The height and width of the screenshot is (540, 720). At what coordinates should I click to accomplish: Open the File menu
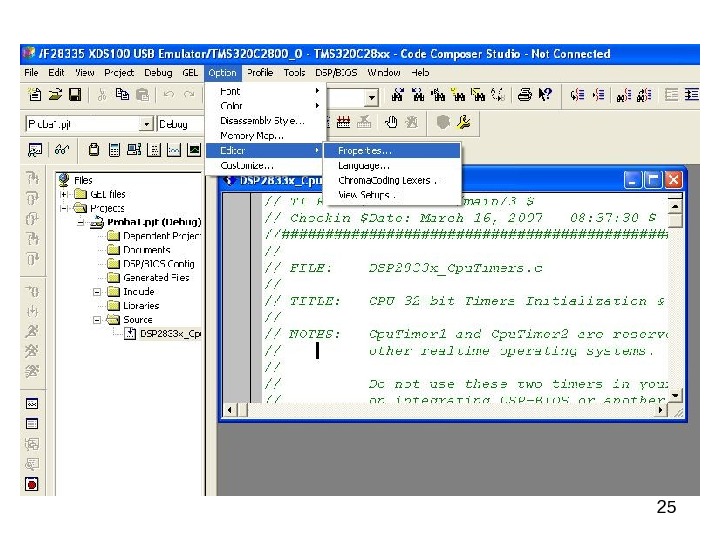(x=31, y=73)
